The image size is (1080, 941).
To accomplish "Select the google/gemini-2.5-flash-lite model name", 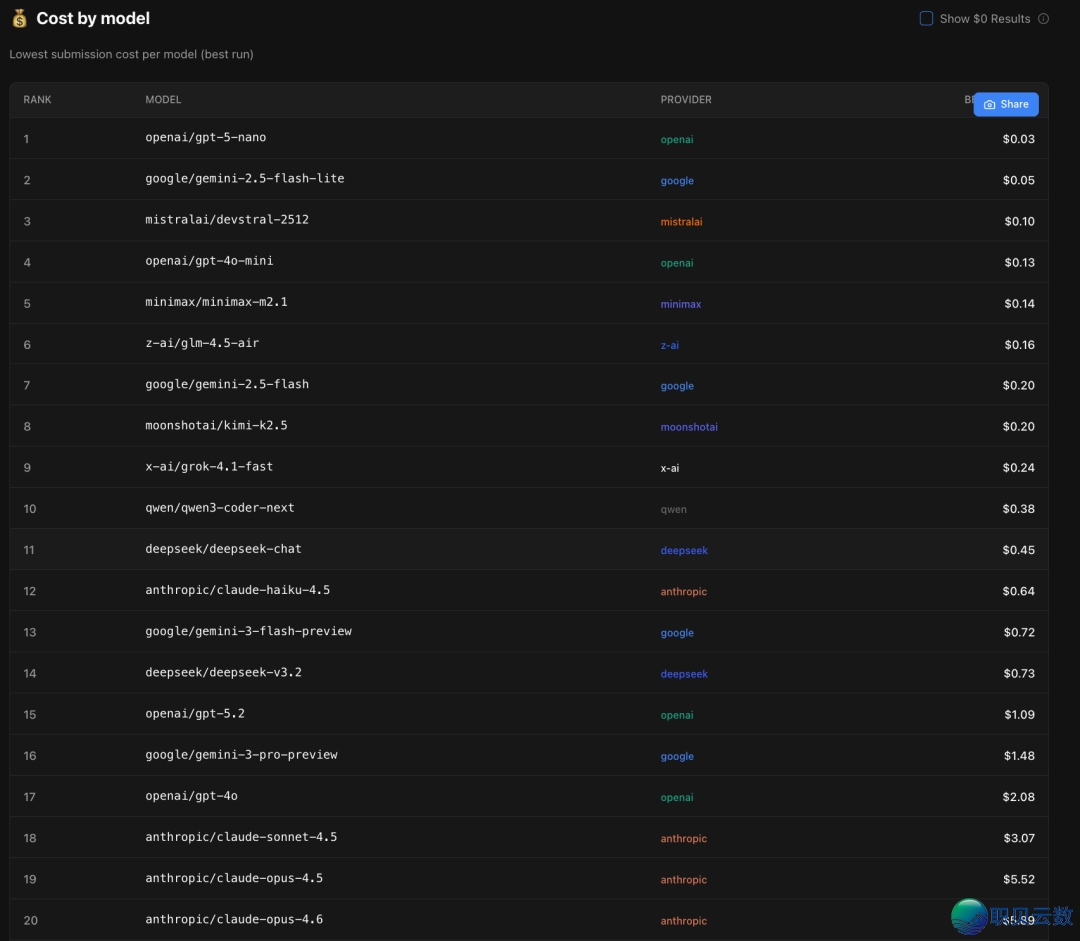I will (244, 179).
